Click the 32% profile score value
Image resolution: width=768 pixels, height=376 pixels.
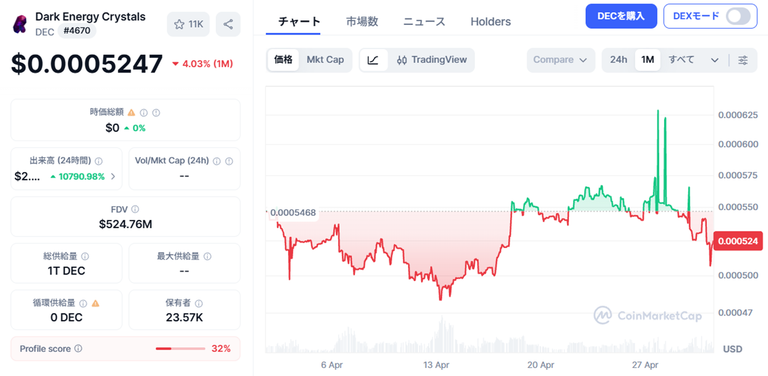click(x=221, y=349)
